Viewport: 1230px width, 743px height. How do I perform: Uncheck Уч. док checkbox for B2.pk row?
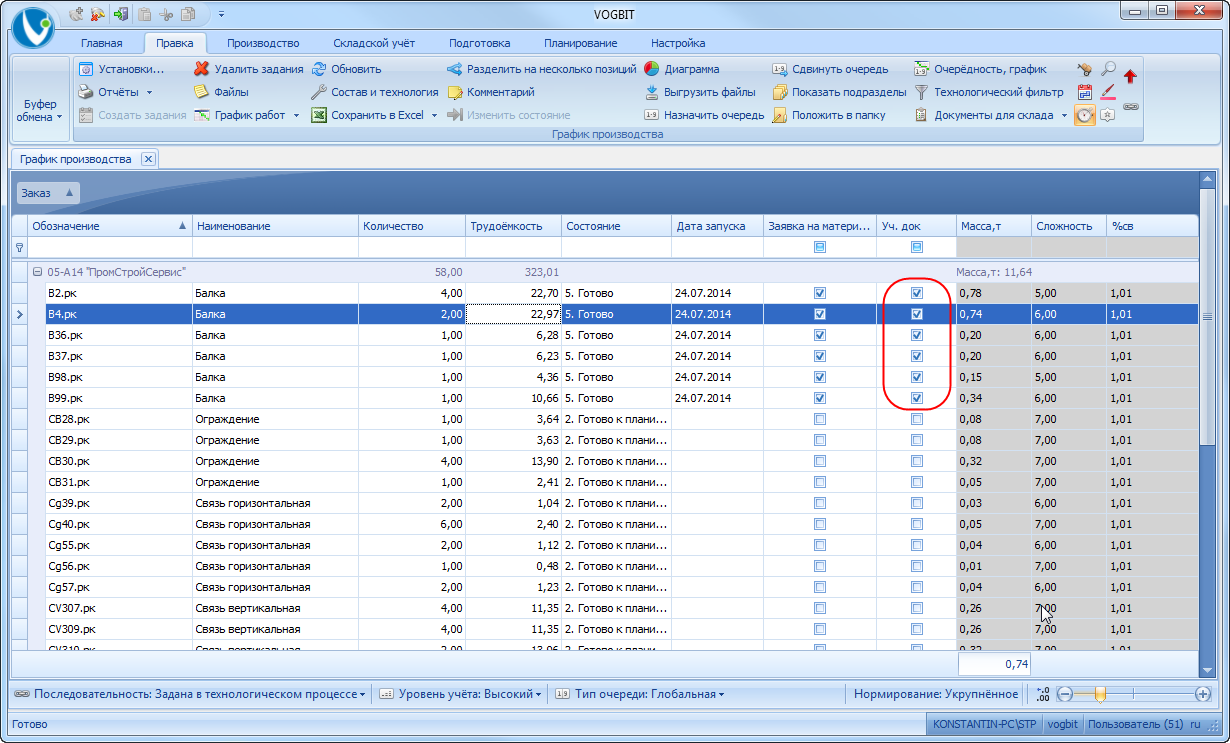[x=917, y=294]
